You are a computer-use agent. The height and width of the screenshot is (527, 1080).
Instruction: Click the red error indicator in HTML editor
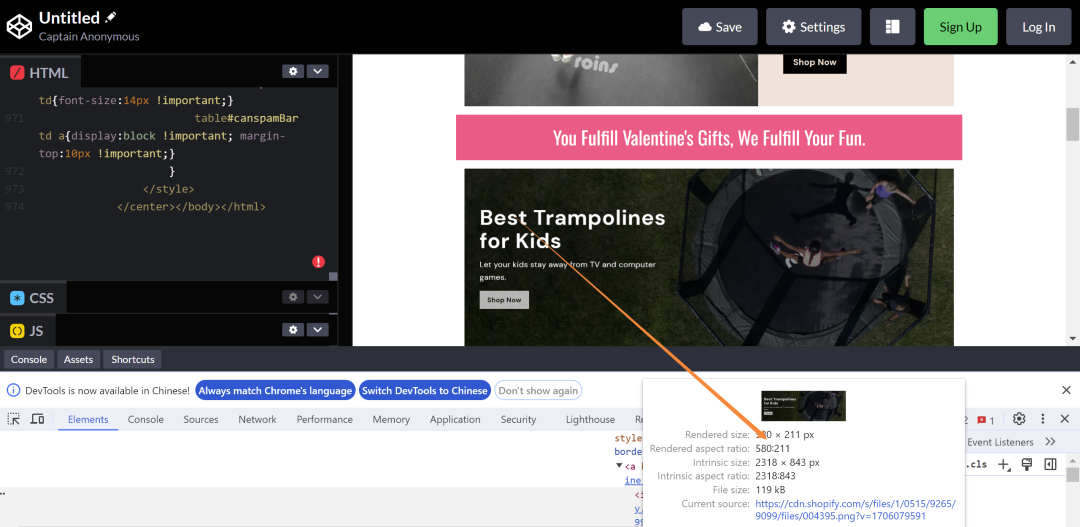318,262
